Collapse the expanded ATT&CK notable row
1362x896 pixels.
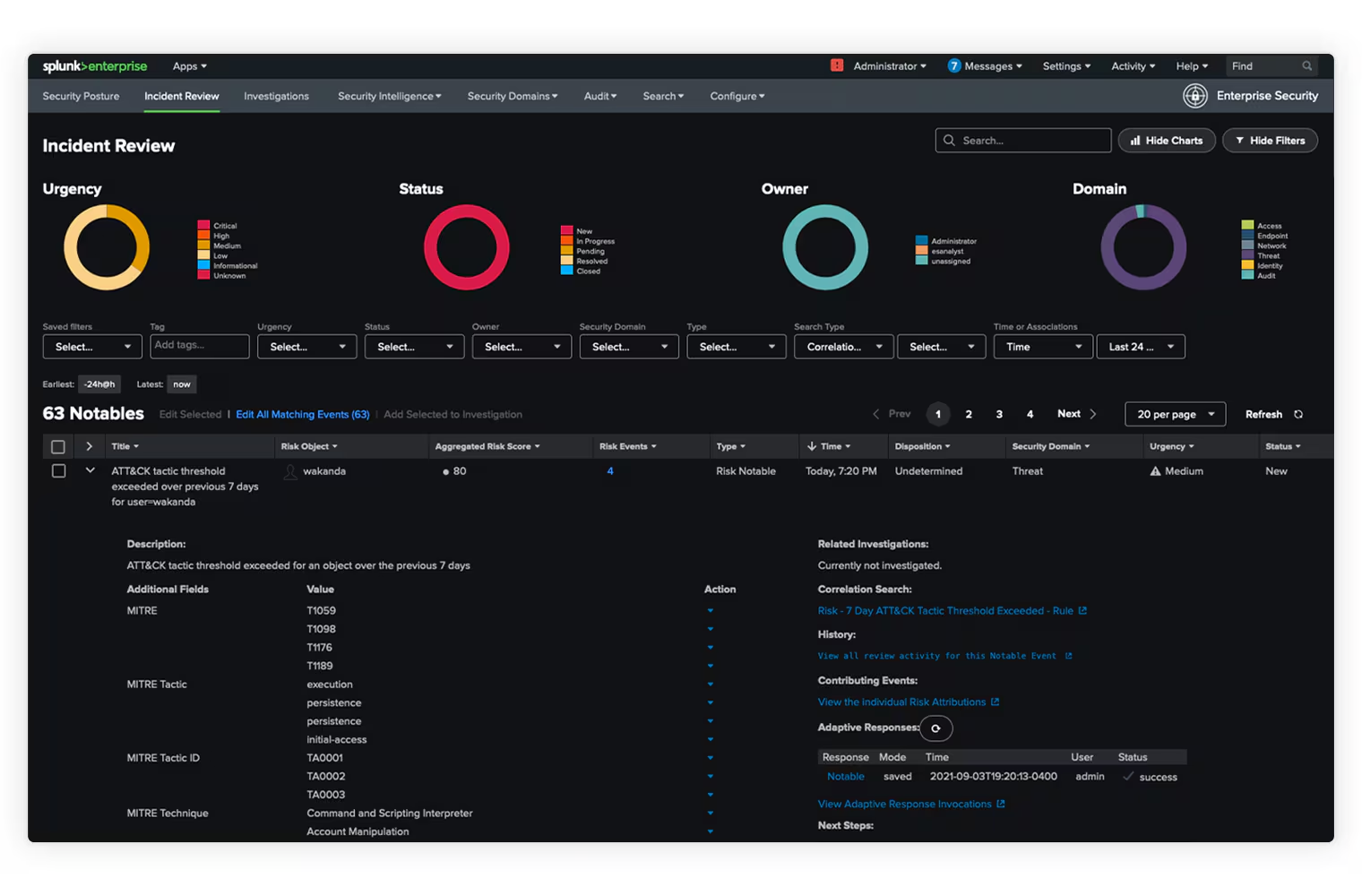click(x=90, y=470)
